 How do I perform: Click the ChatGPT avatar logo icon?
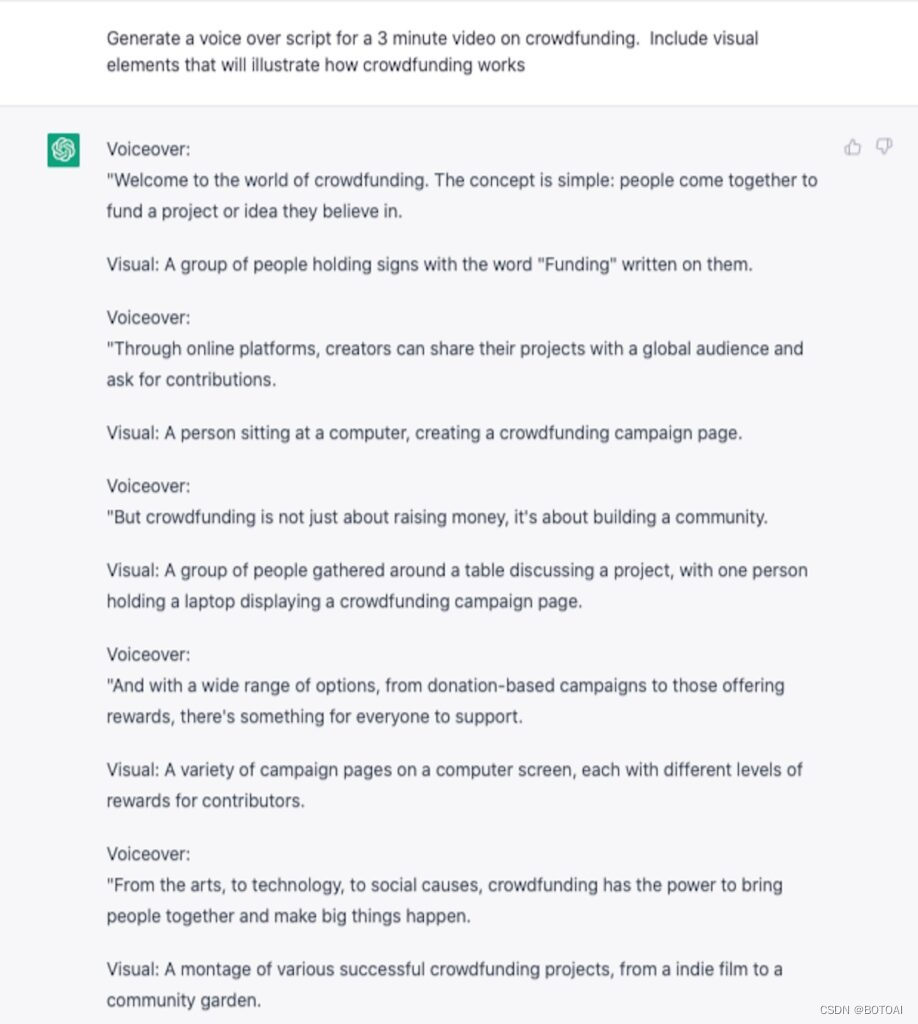[63, 150]
